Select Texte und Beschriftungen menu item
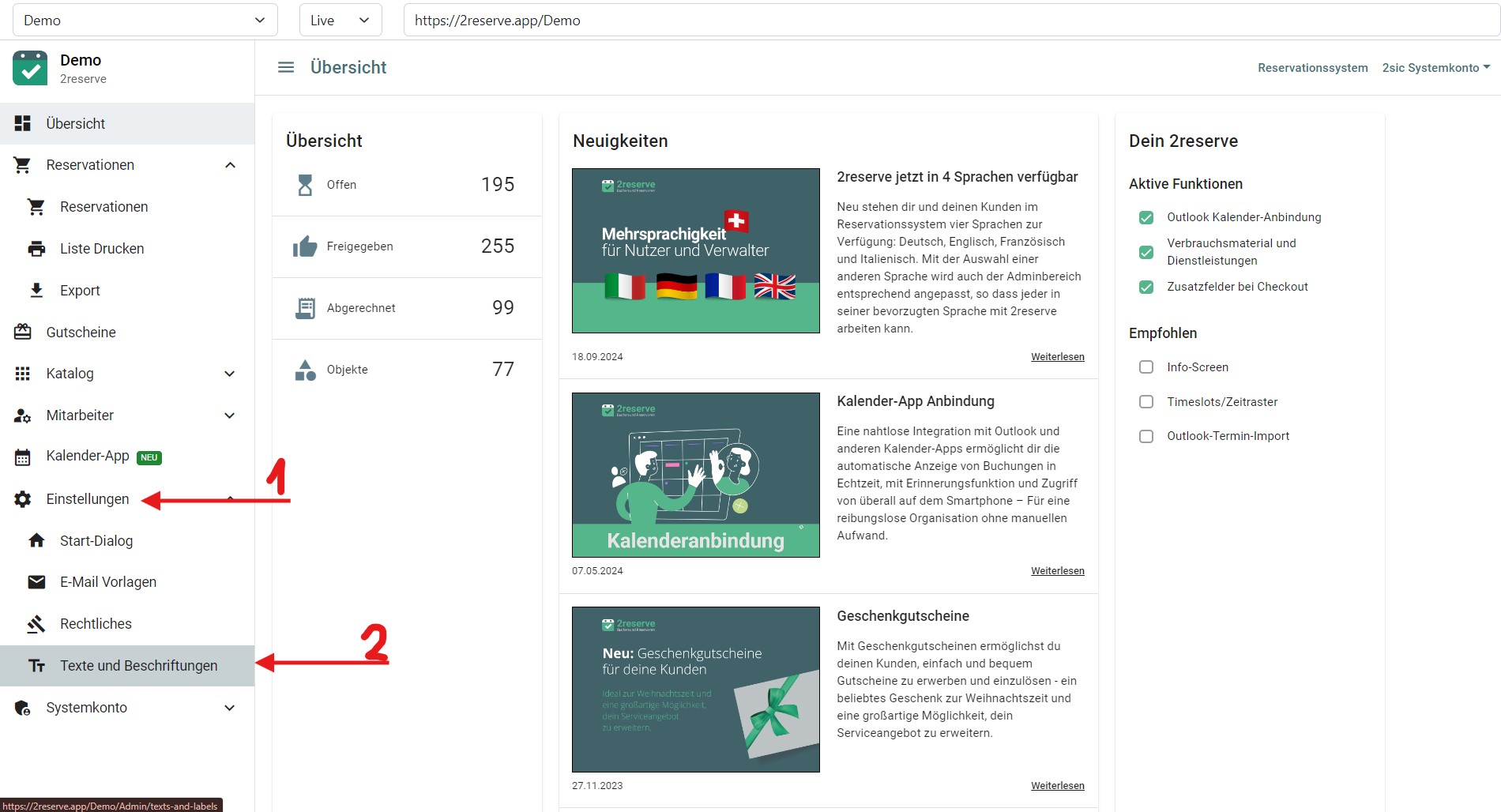The image size is (1501, 812). point(138,666)
